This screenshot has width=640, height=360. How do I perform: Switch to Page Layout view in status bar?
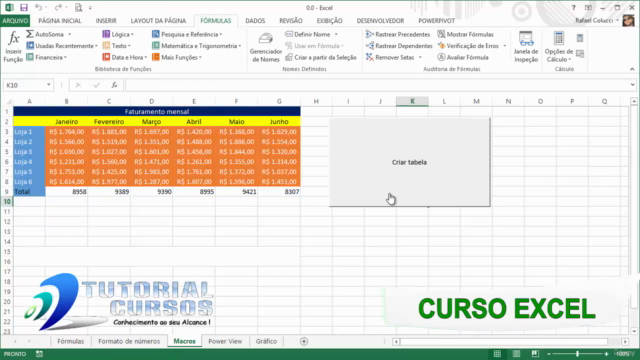pyautogui.click(x=516, y=354)
